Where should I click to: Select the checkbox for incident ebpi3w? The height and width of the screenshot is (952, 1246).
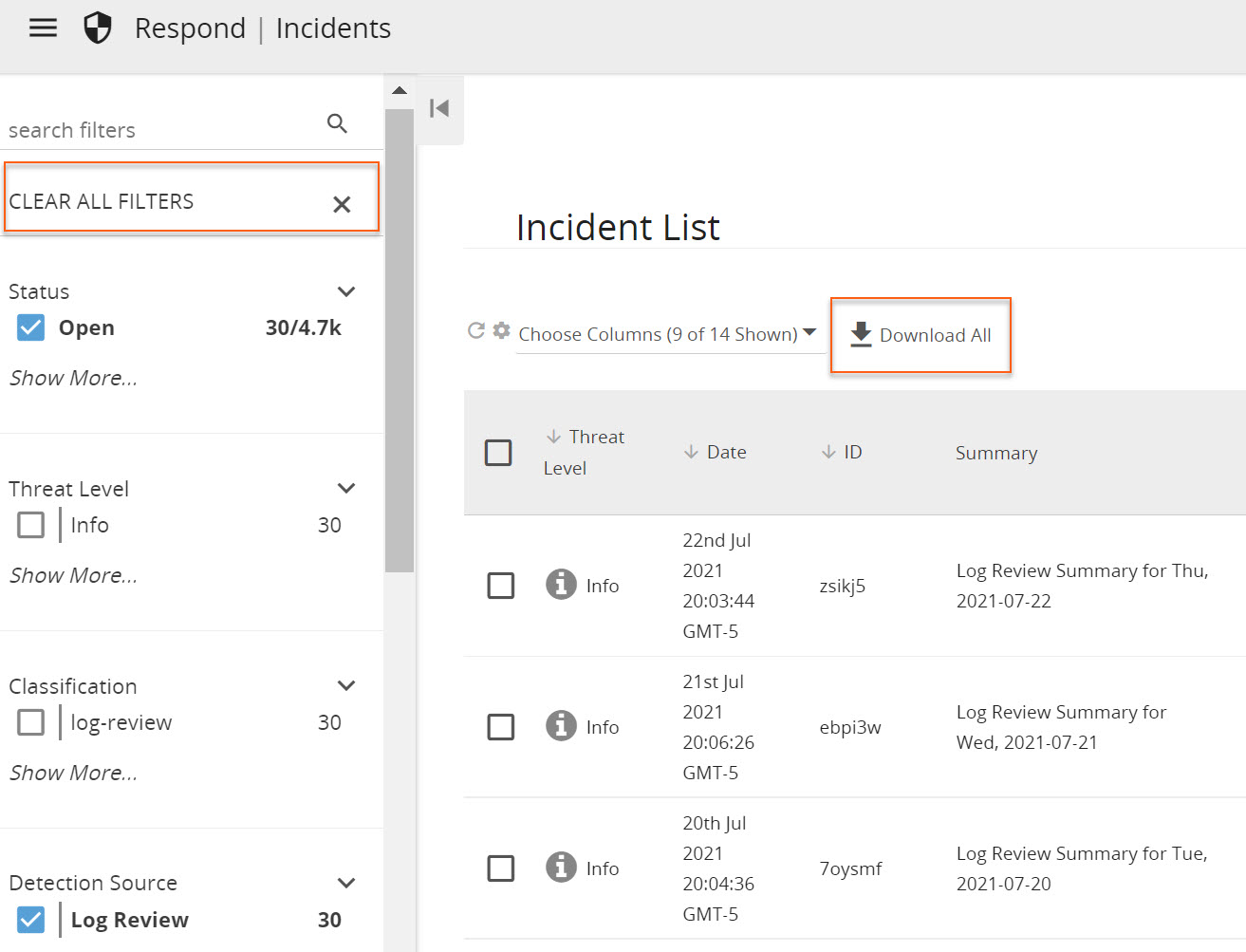coord(500,727)
